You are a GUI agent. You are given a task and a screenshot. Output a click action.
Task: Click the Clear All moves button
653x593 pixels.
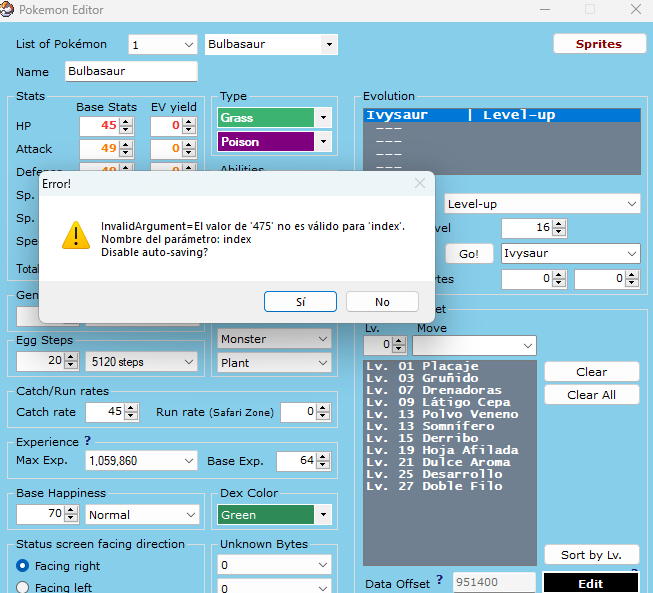click(x=591, y=395)
